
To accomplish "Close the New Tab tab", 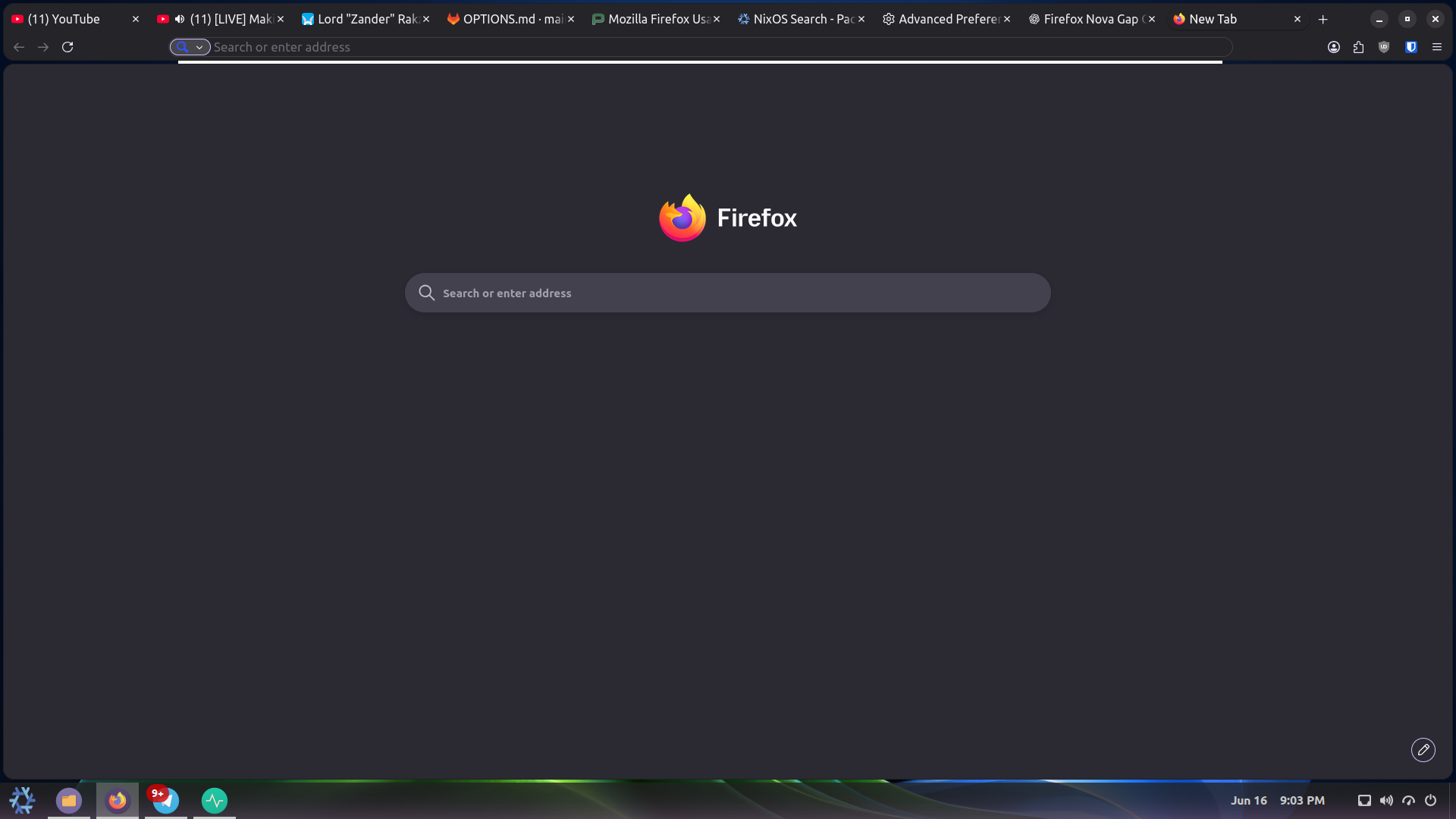I will pos(1298,19).
